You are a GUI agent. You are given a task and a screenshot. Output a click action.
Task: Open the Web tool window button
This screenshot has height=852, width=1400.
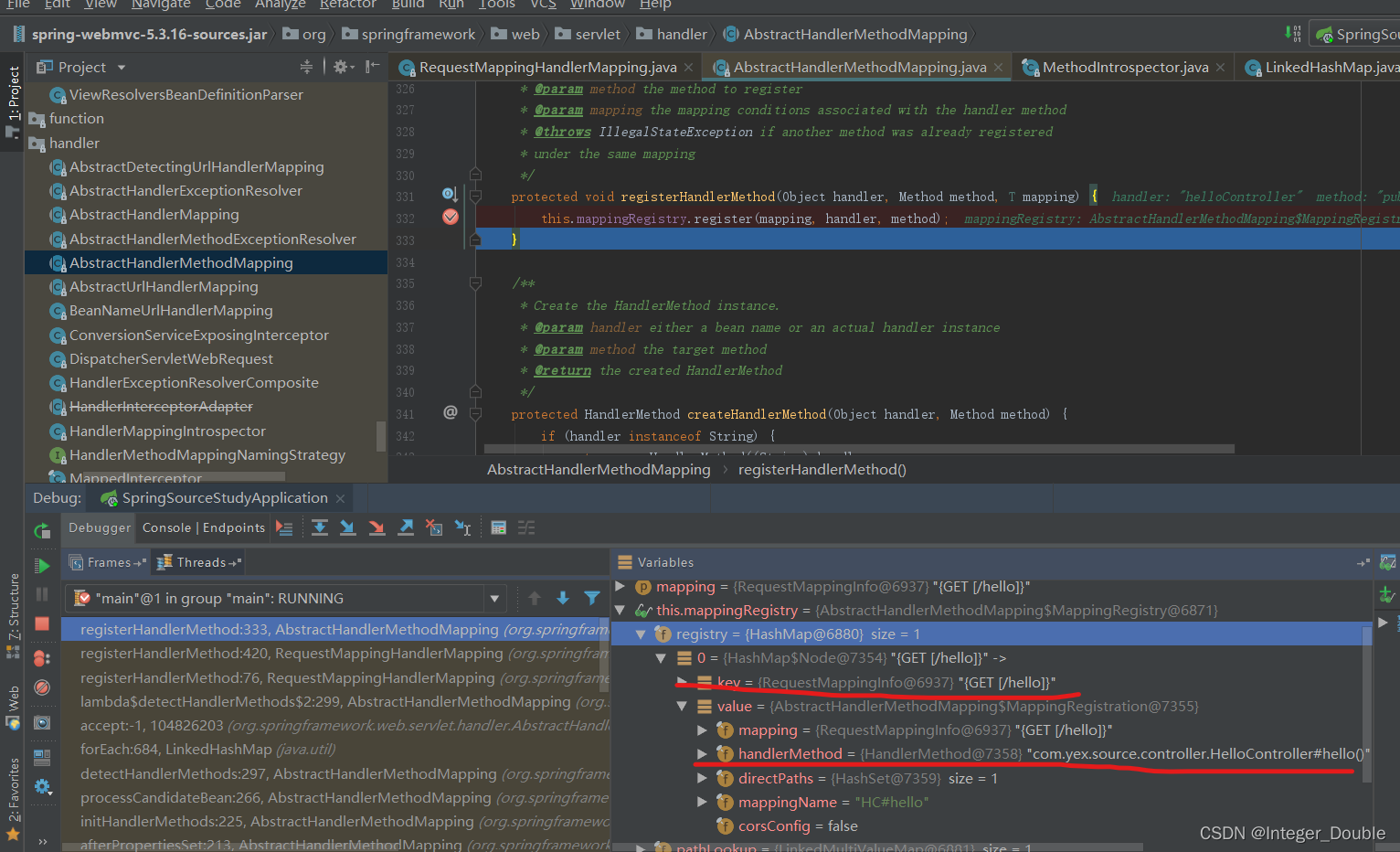point(13,708)
